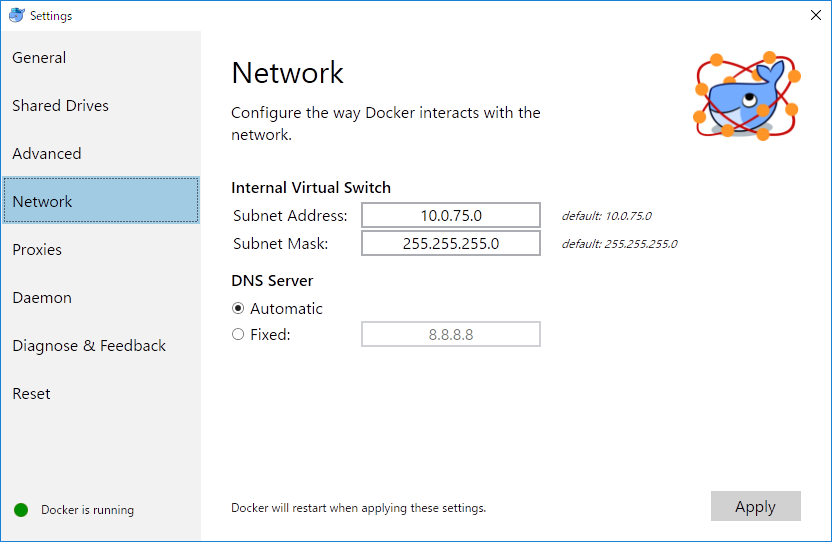This screenshot has height=542, width=832.
Task: Click the Fixed DNS 8.8.8.8 field
Action: coord(451,334)
